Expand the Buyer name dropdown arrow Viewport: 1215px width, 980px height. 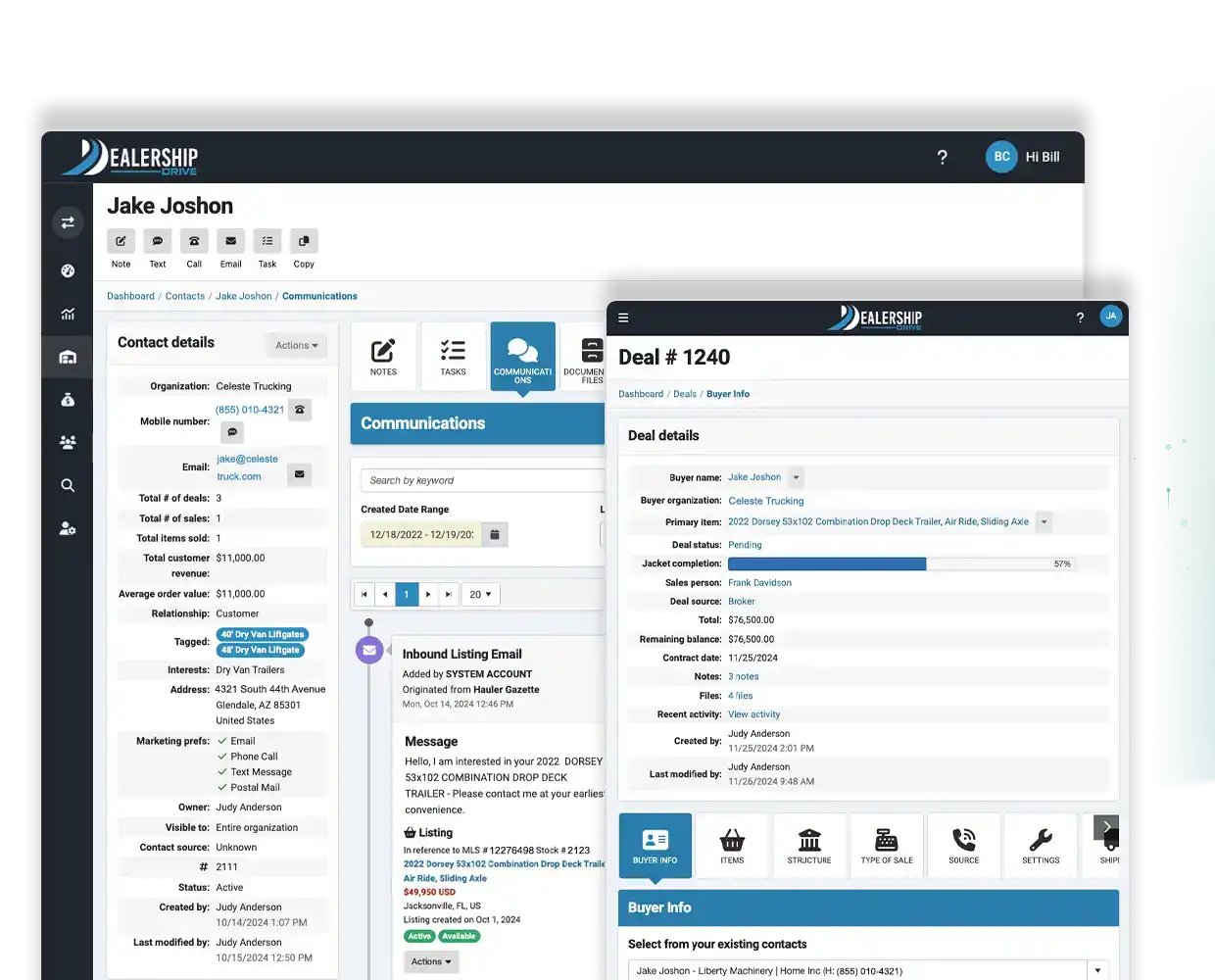[x=796, y=478]
